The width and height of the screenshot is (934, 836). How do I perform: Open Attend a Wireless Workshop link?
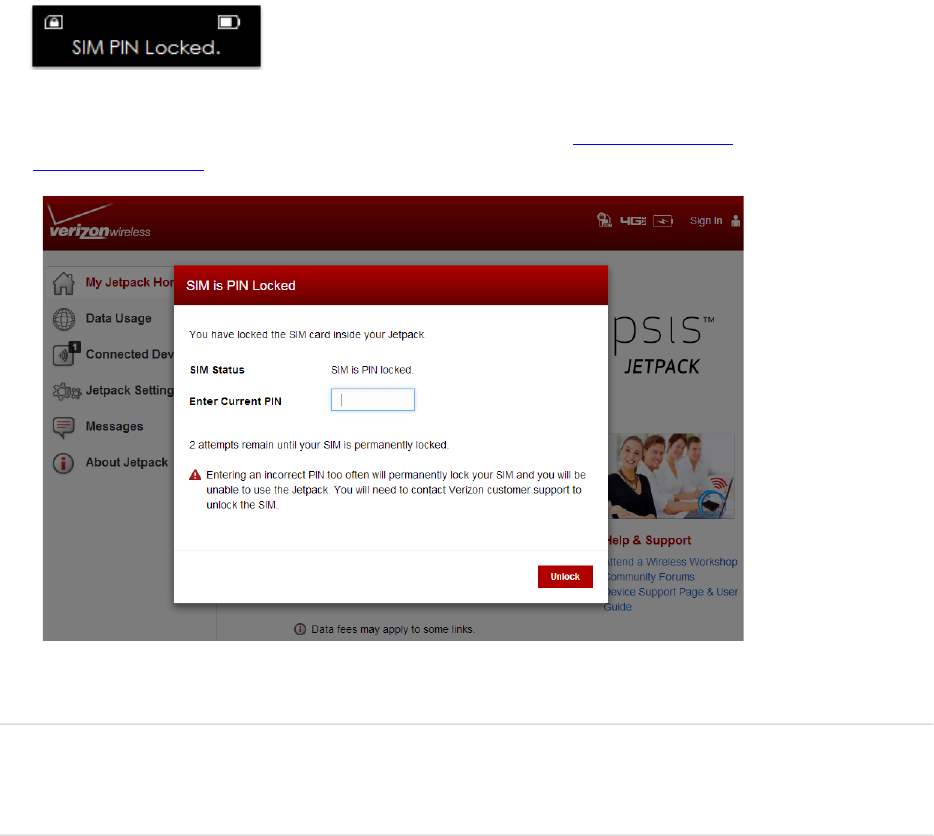coord(673,562)
